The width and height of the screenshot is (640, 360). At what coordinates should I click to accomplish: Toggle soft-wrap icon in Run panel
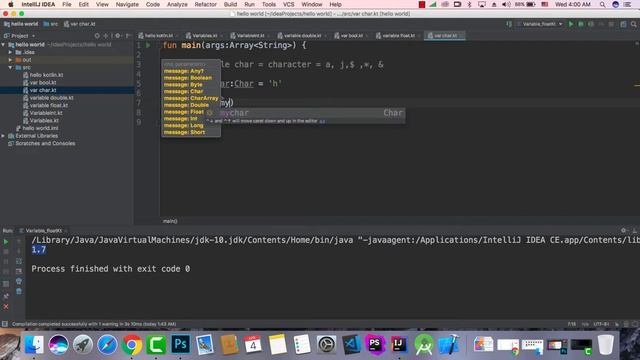(19, 261)
